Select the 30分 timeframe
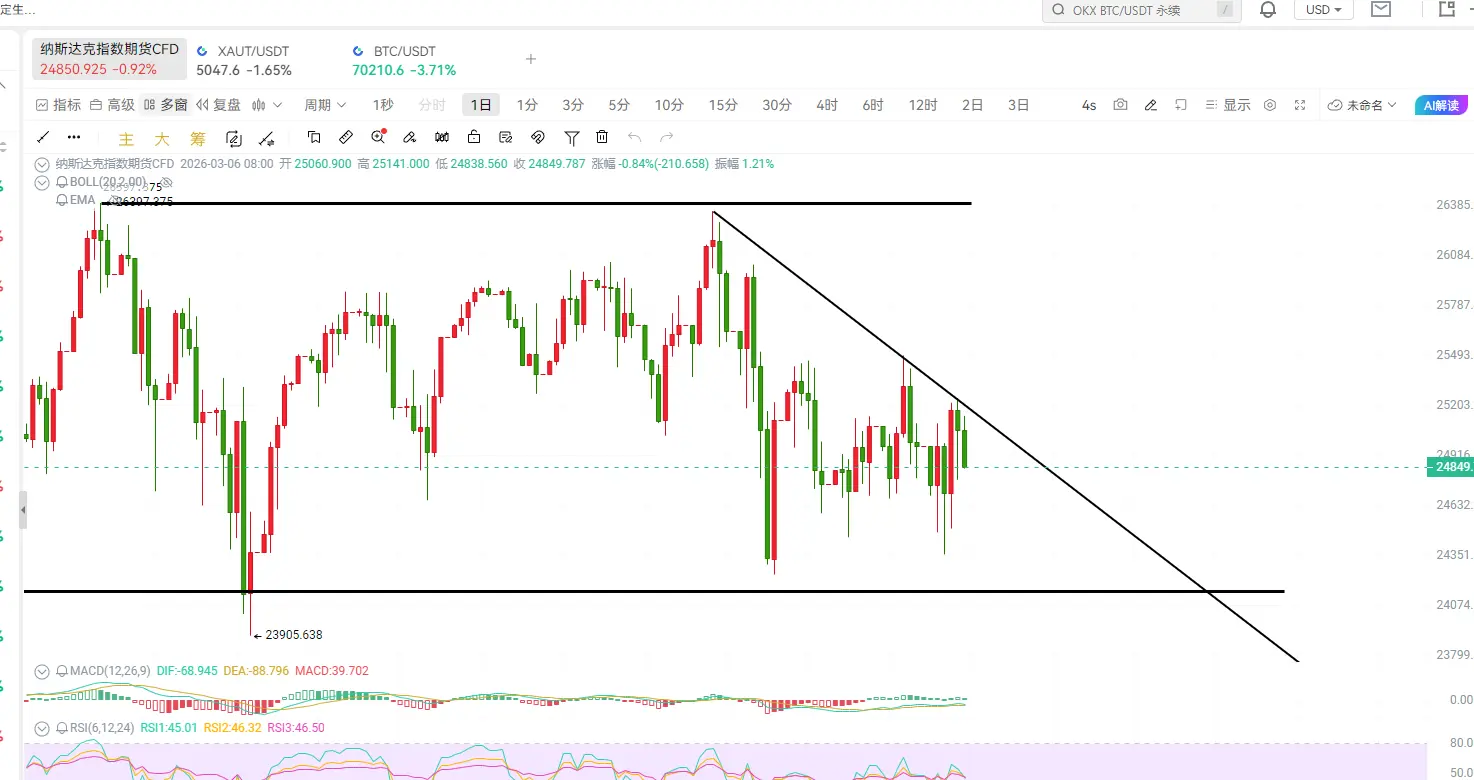Screen dimensions: 1474x780 coord(777,105)
